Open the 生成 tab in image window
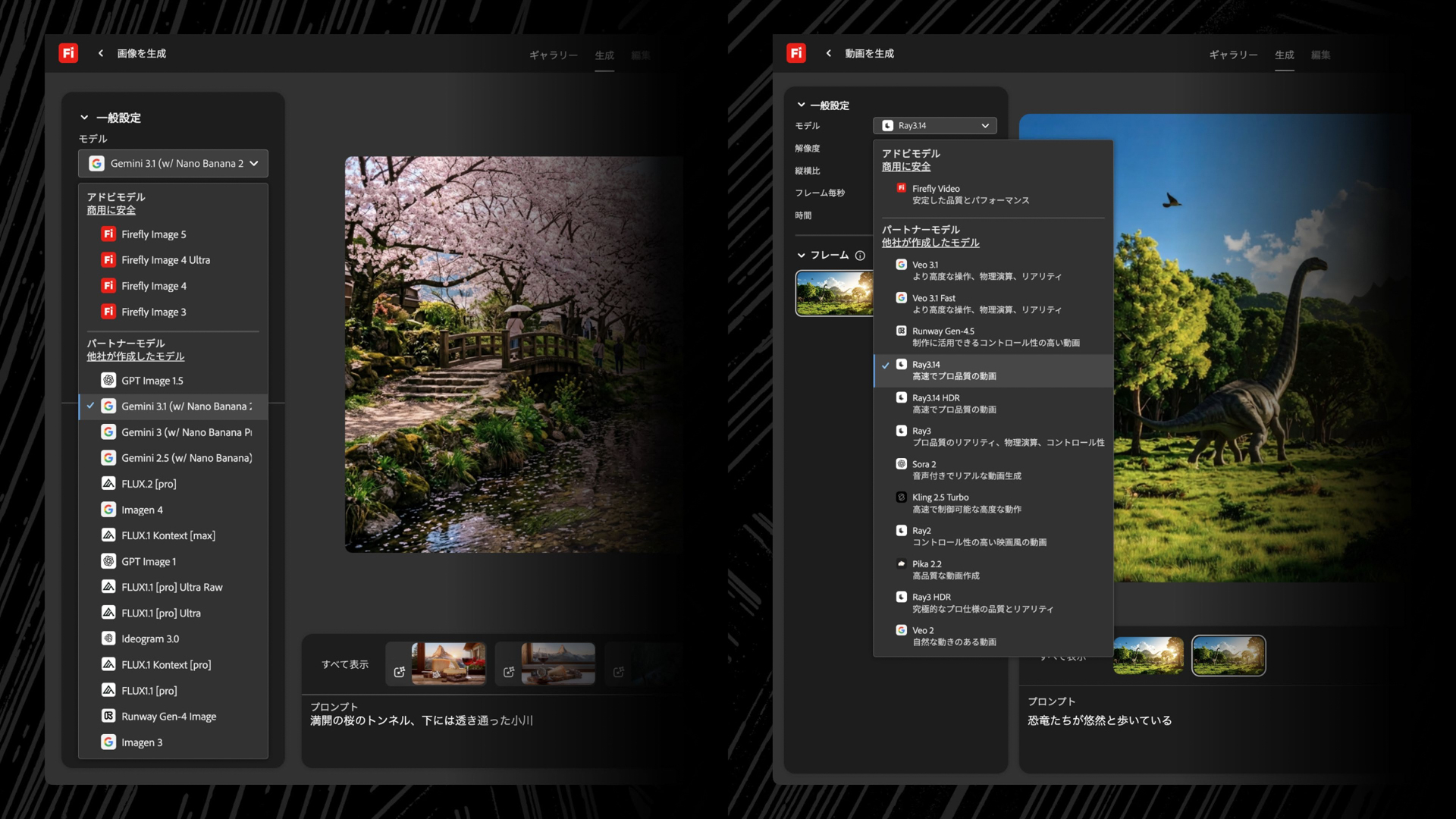 click(x=604, y=55)
